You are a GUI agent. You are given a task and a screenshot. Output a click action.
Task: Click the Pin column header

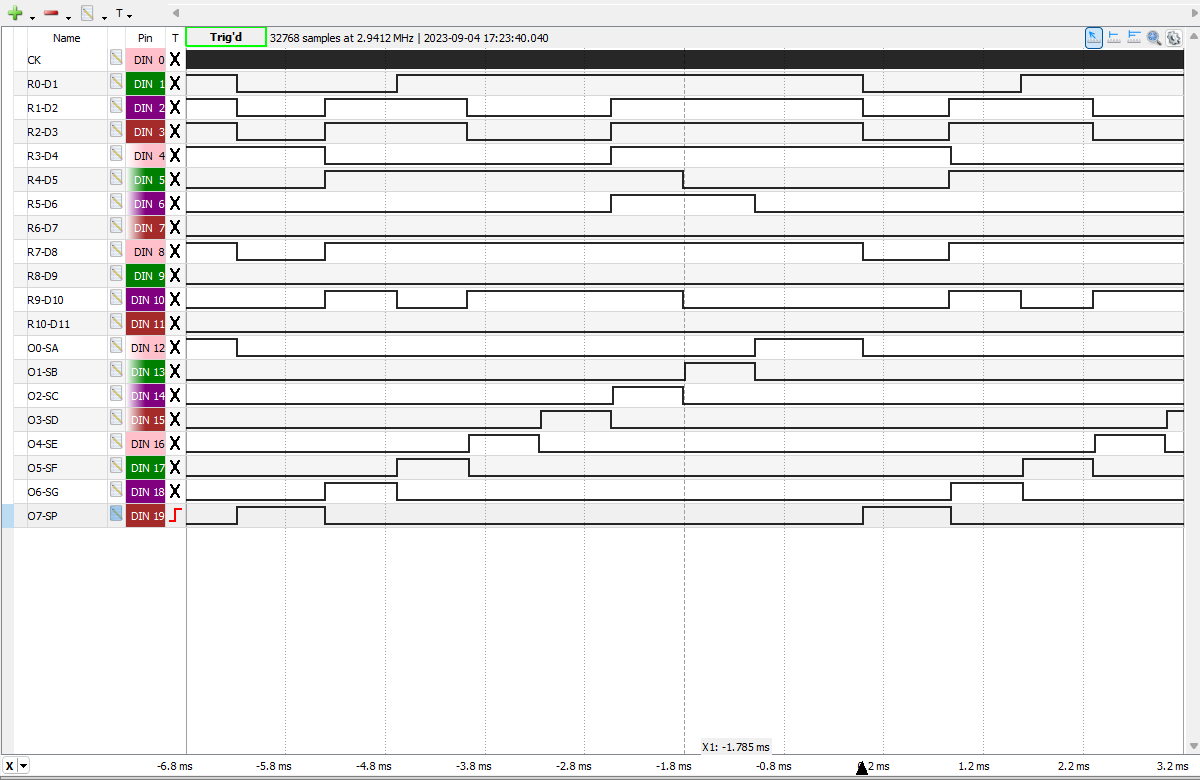coord(145,38)
